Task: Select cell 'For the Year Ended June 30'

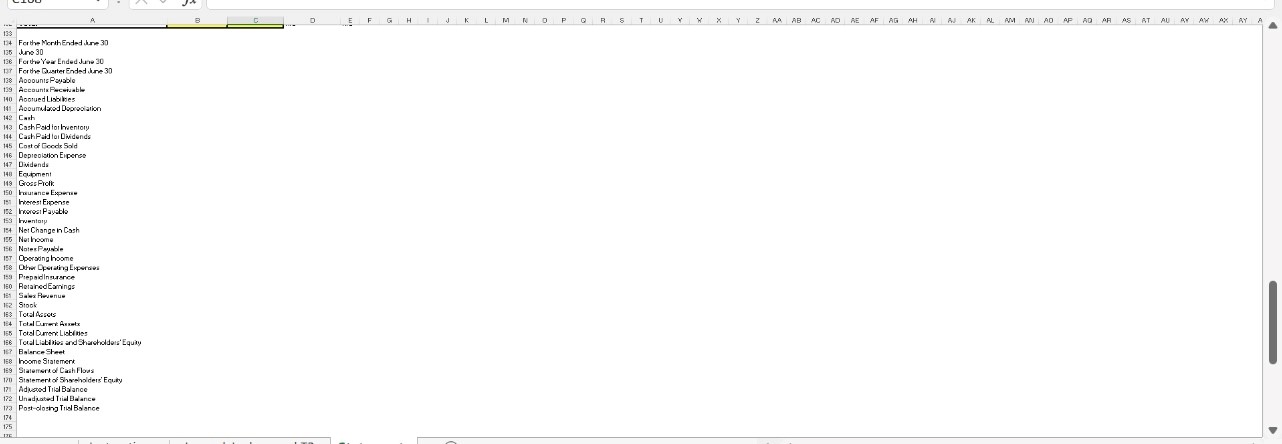Action: pos(92,62)
